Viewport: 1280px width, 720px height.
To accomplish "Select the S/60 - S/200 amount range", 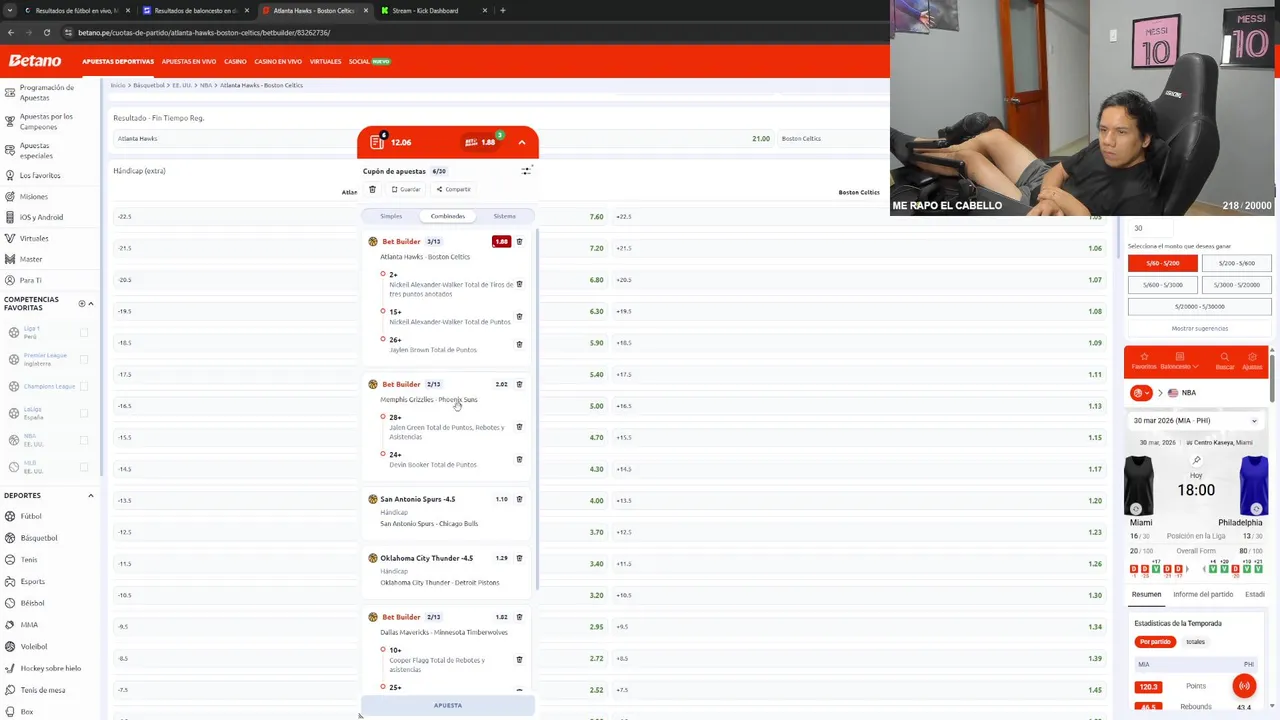I will [x=1162, y=263].
